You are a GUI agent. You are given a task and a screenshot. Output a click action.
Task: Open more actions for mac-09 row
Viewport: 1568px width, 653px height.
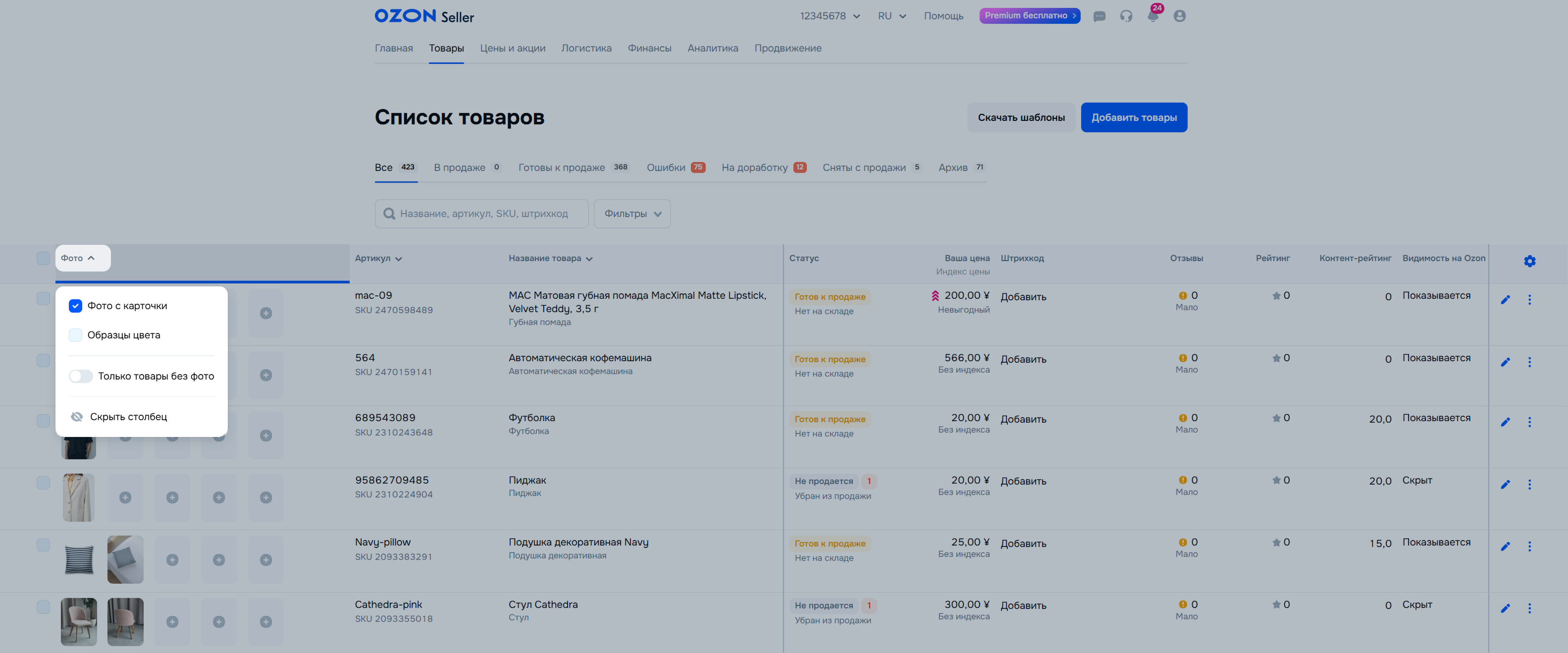(1530, 300)
